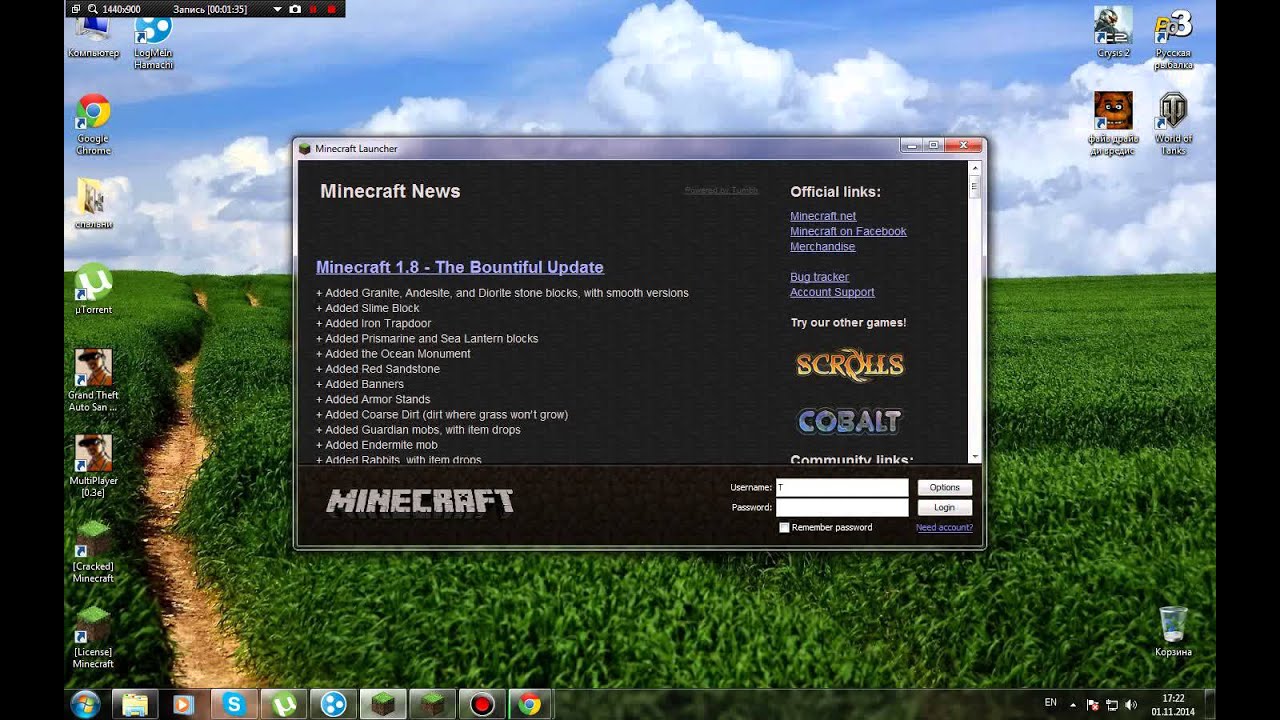Switch to first Minecraft taskbar button
The height and width of the screenshot is (720, 1280).
click(x=383, y=704)
